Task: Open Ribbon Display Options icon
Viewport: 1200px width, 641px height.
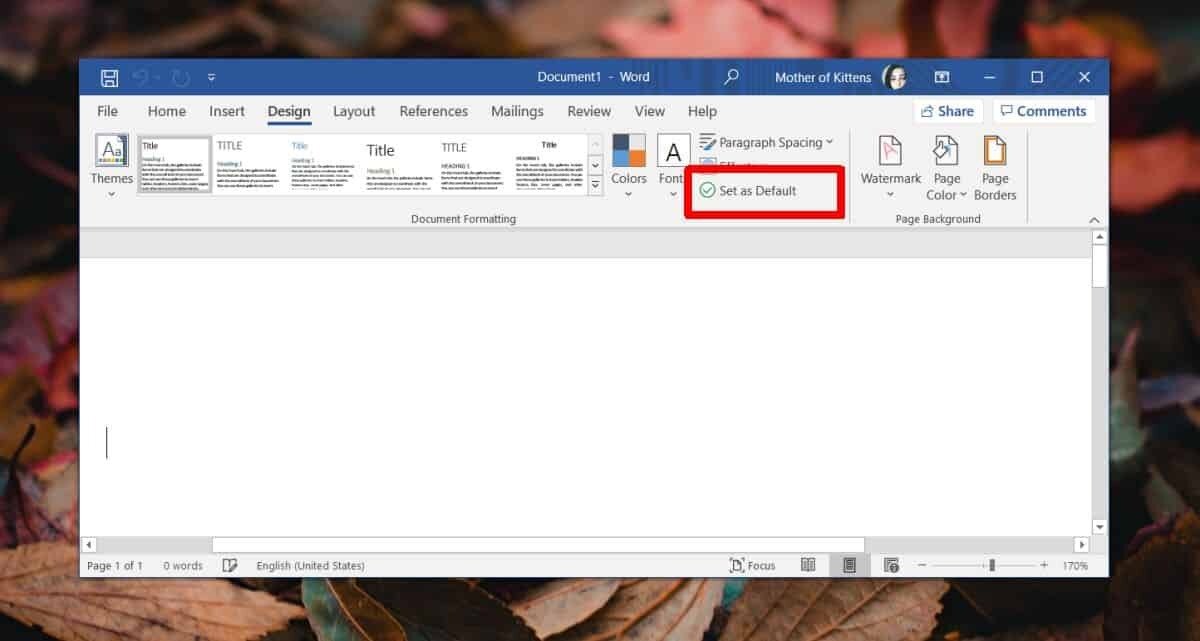Action: coord(942,77)
